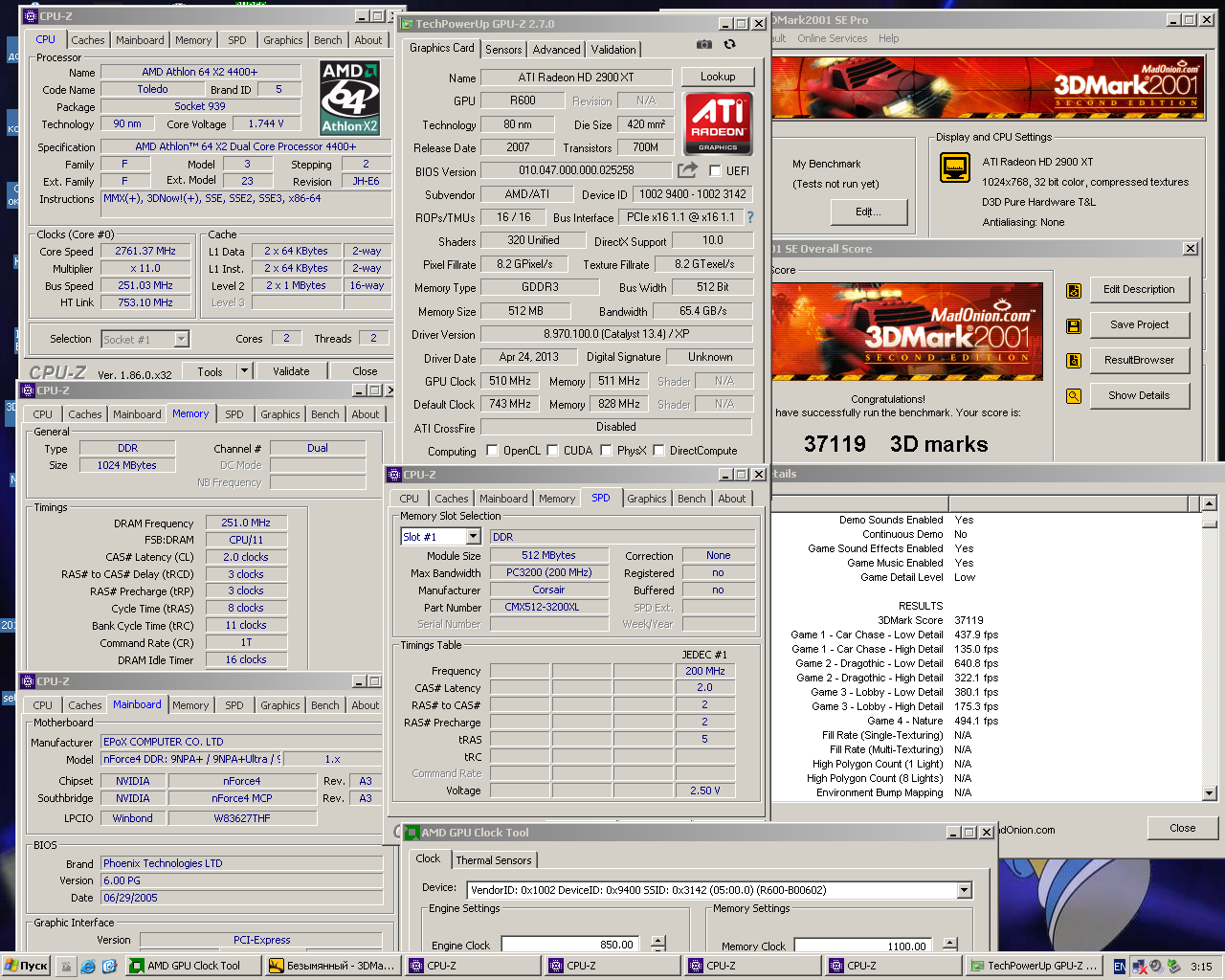Click the icon left of Edit Description
This screenshot has width=1225, height=980.
coord(1074,290)
